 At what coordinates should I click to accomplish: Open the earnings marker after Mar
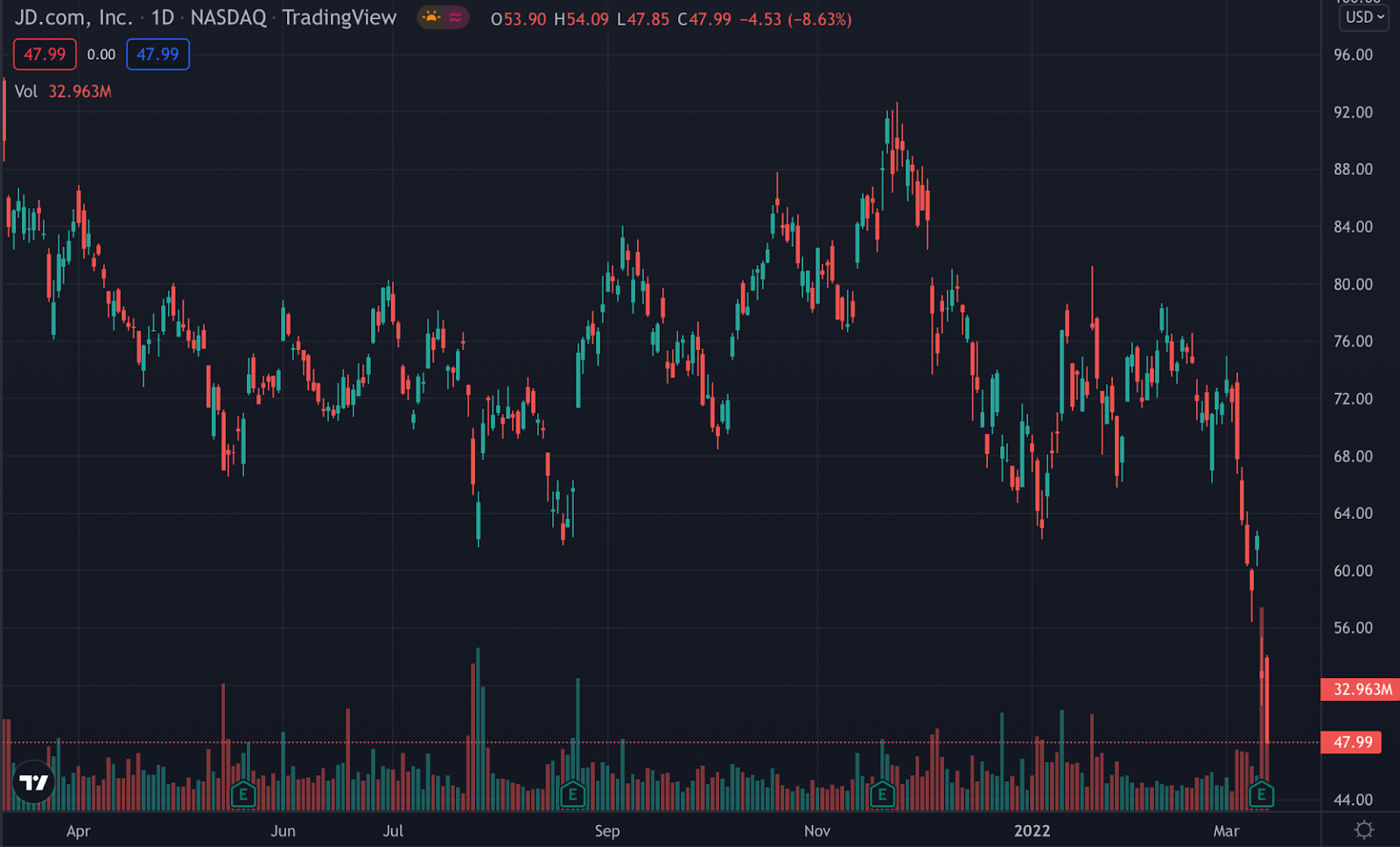click(x=1261, y=794)
